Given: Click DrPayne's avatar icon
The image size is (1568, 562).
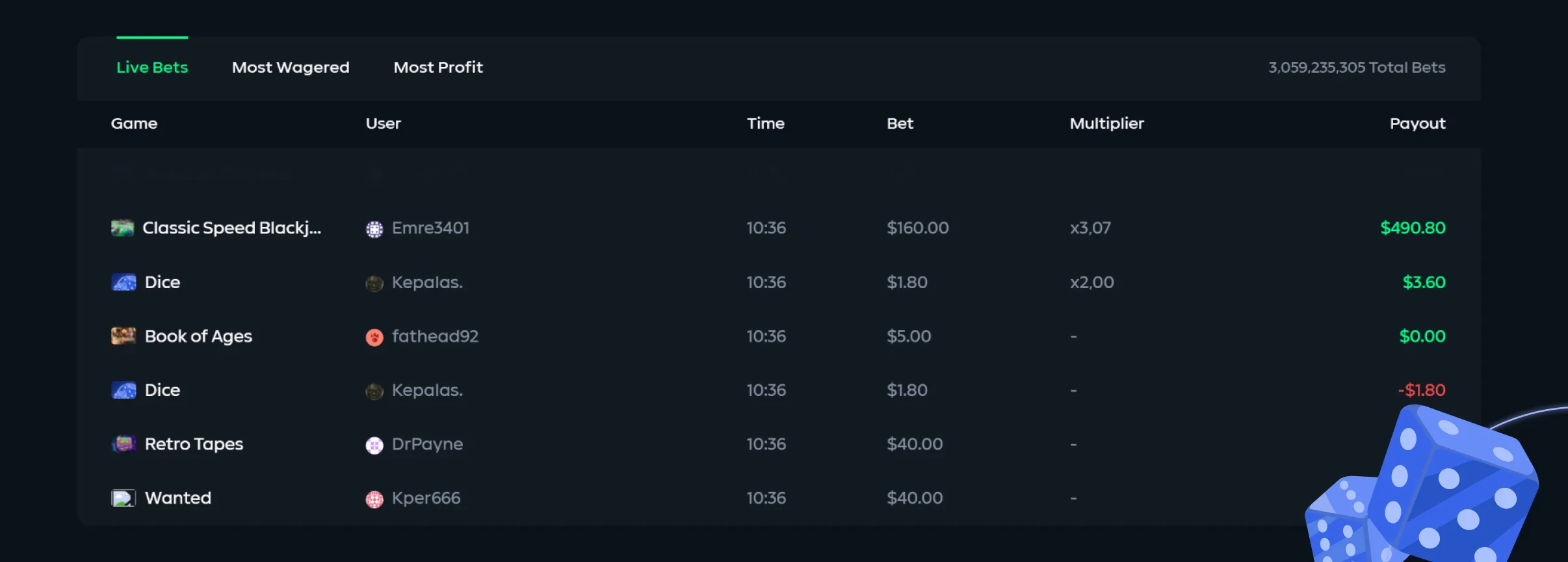Looking at the screenshot, I should pyautogui.click(x=374, y=445).
